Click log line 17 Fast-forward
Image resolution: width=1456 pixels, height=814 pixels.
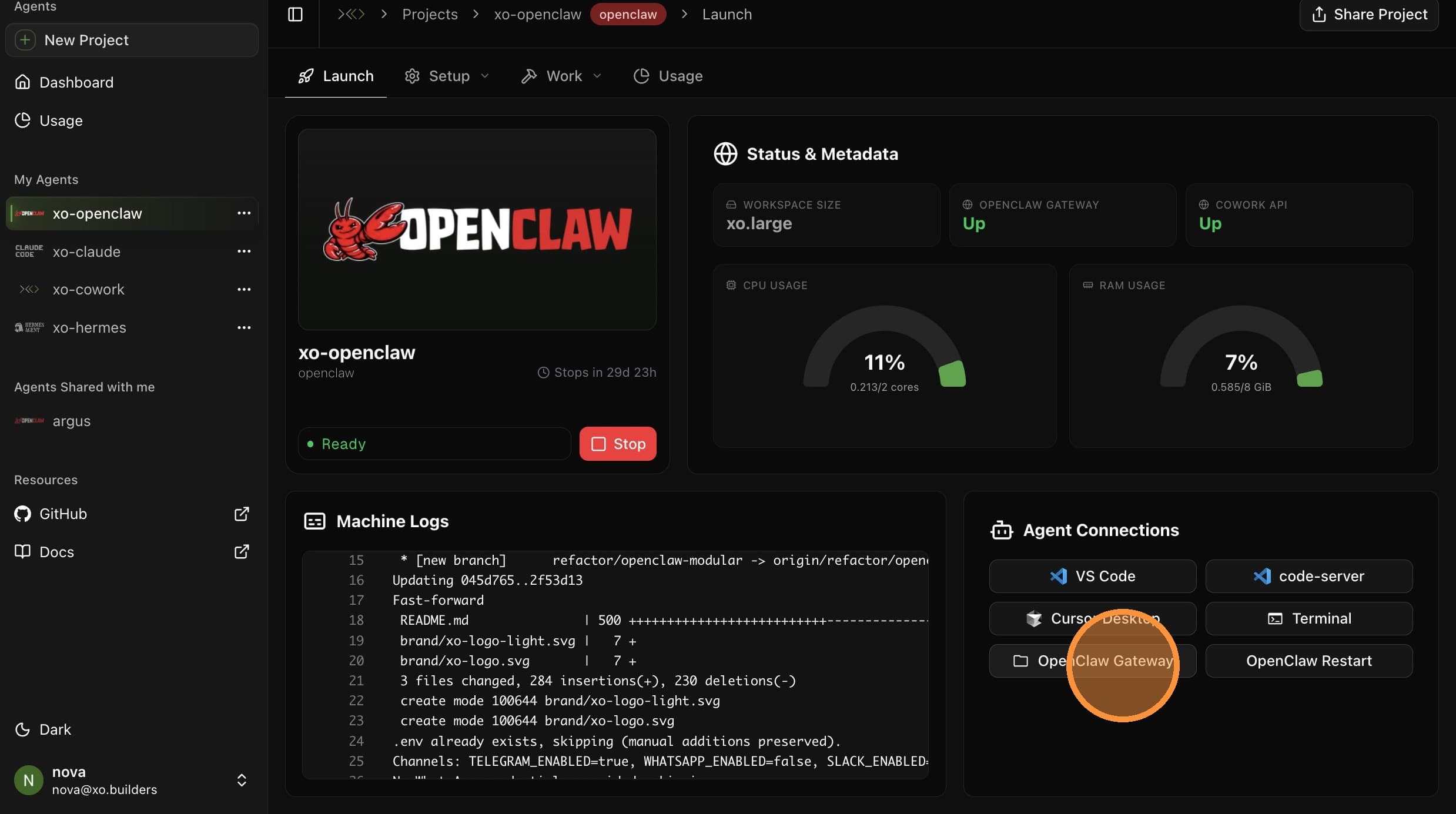pos(615,600)
